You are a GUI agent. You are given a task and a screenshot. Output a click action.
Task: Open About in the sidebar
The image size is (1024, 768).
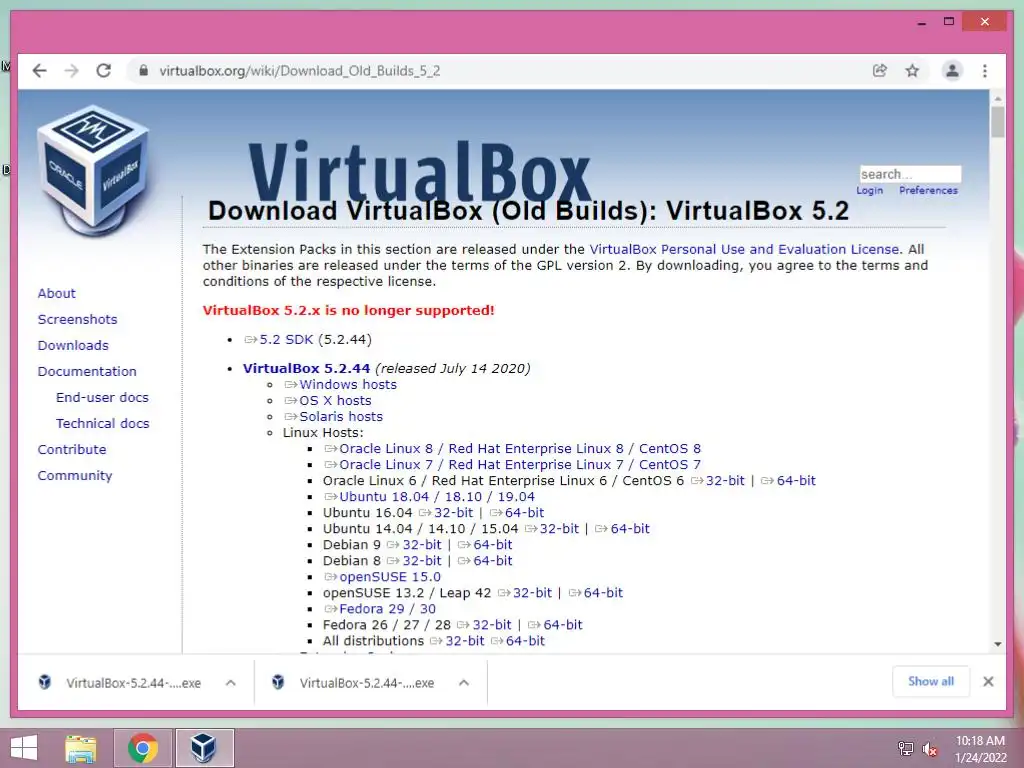56,293
